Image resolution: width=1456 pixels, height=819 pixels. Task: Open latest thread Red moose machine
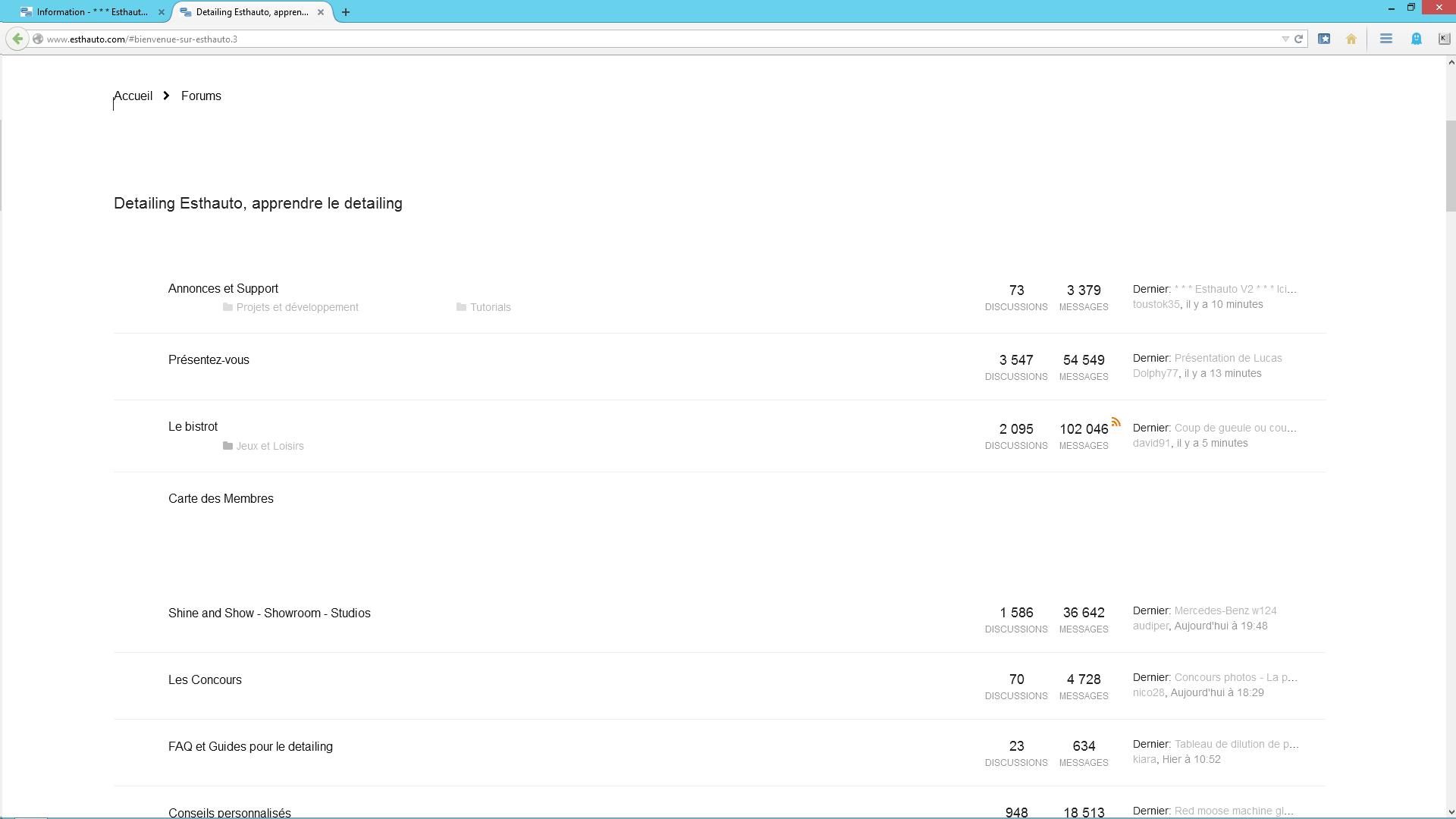coord(1234,811)
